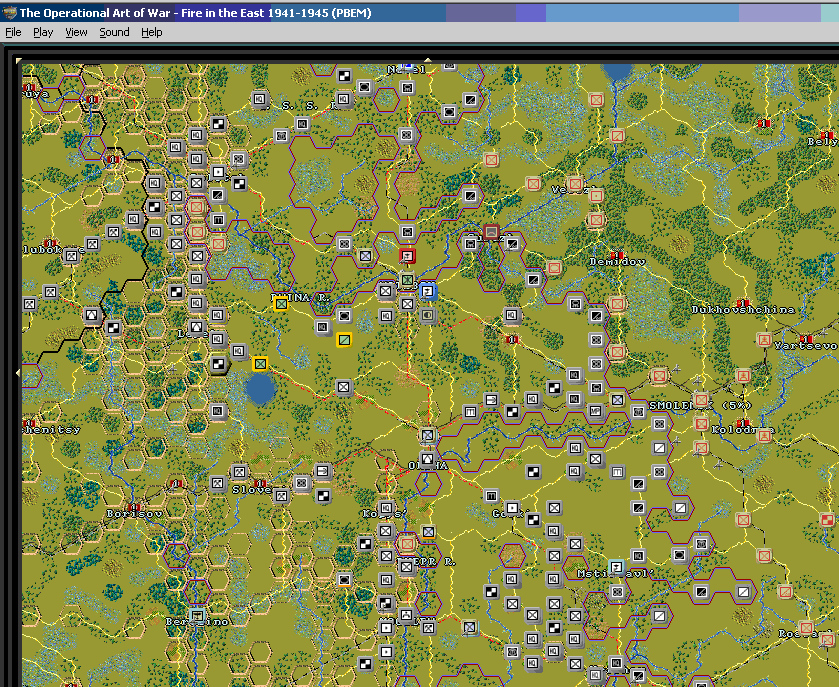
Task: Select the dark brown unit counter
Action: point(491,232)
